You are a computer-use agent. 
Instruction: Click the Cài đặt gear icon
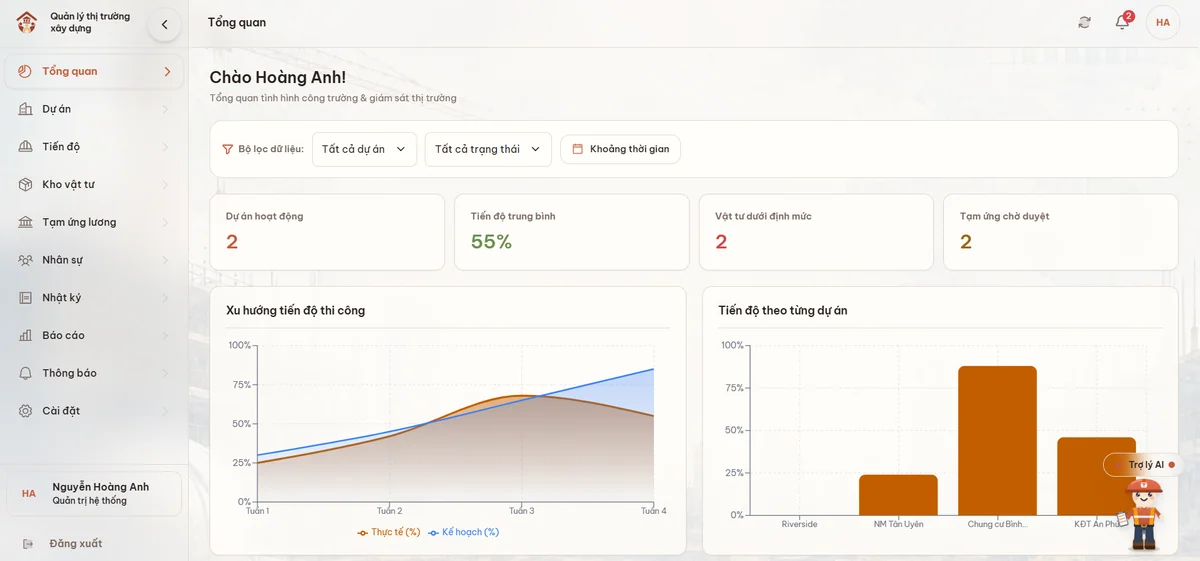25,411
